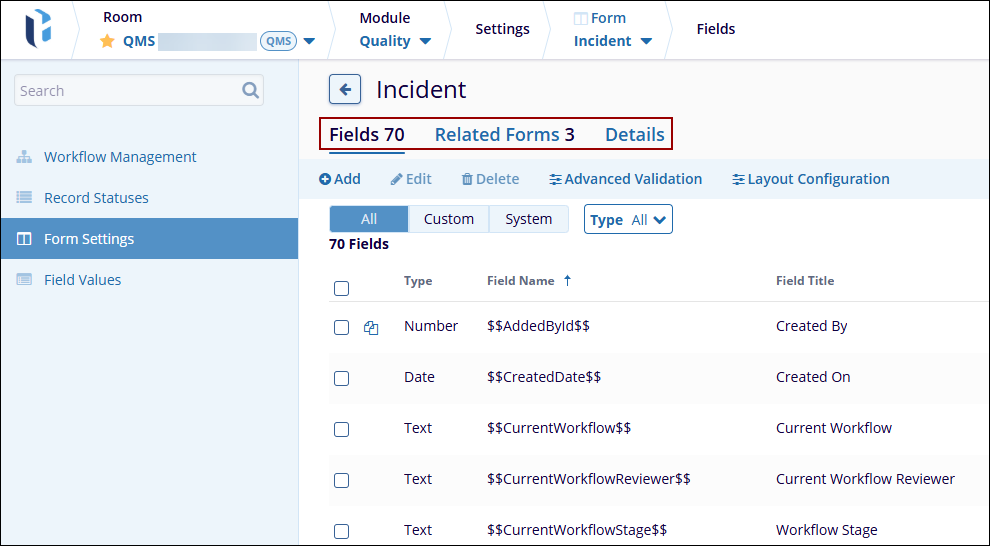
Task: Sort by the Field Name column header
Action: click(521, 281)
